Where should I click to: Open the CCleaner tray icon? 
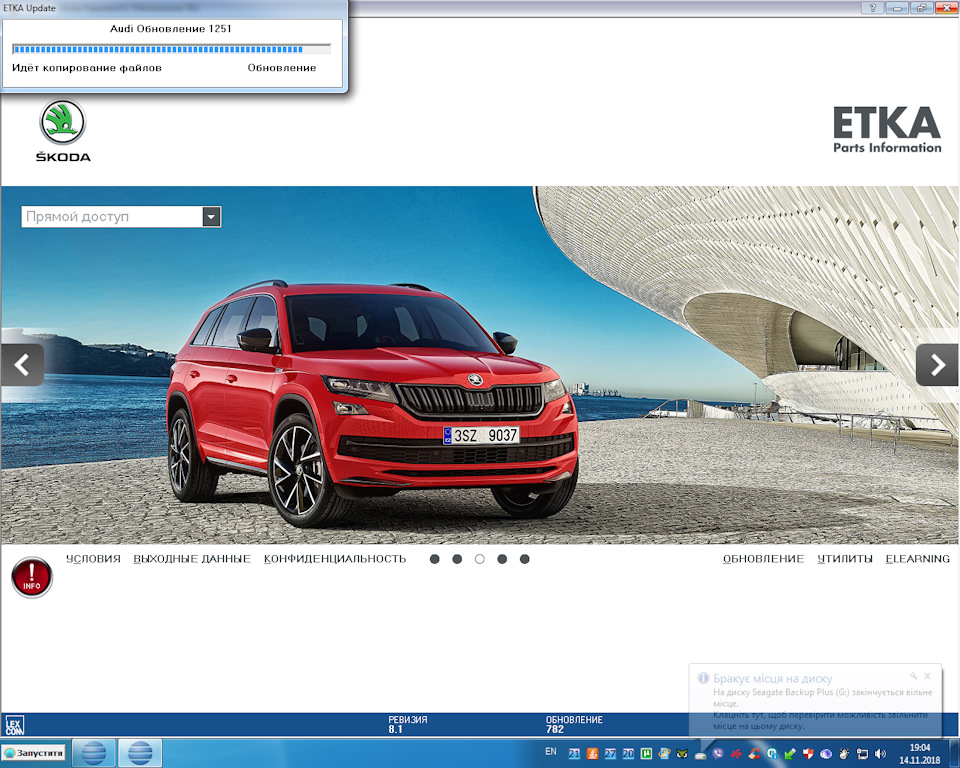click(x=754, y=754)
